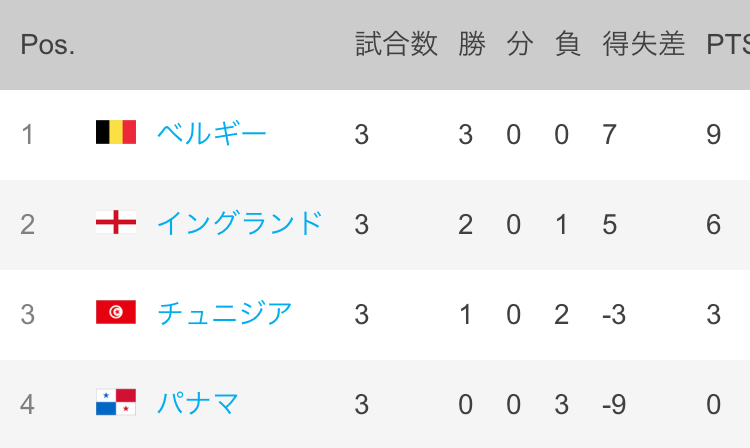
Task: Open the チュニジア team link
Action: (224, 313)
